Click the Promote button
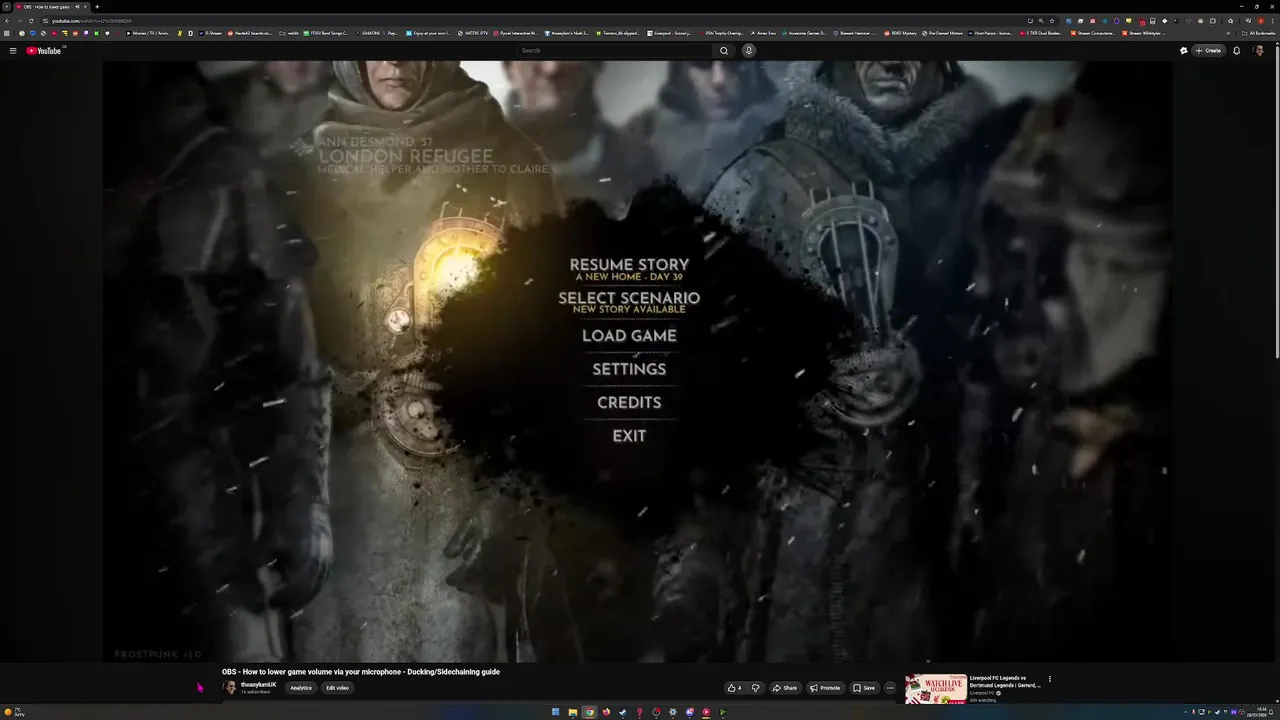Screen dimensions: 1280x720 825,688
